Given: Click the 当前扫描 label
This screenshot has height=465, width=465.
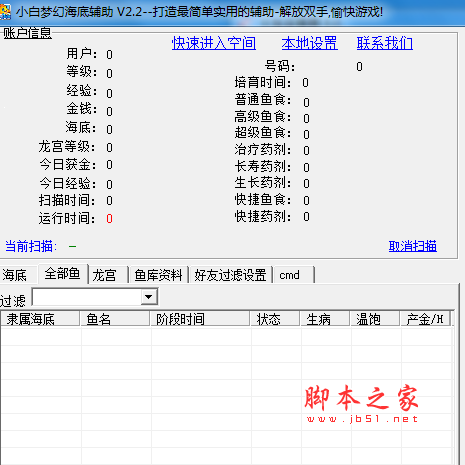Looking at the screenshot, I should 31,246.
